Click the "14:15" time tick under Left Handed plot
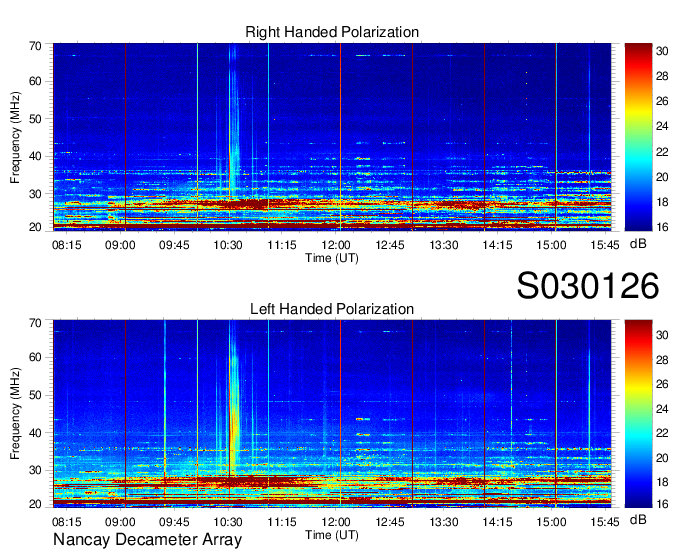 [x=497, y=522]
